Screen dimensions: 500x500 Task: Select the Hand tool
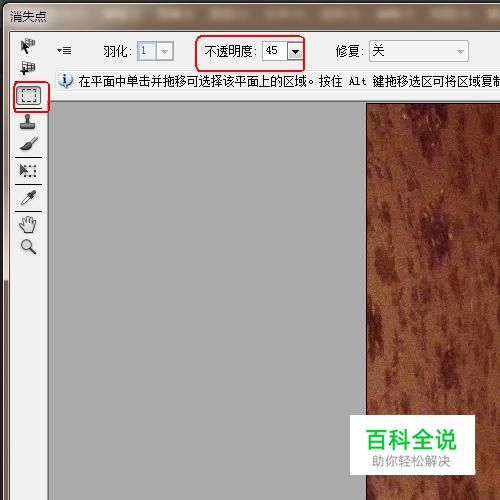28,224
